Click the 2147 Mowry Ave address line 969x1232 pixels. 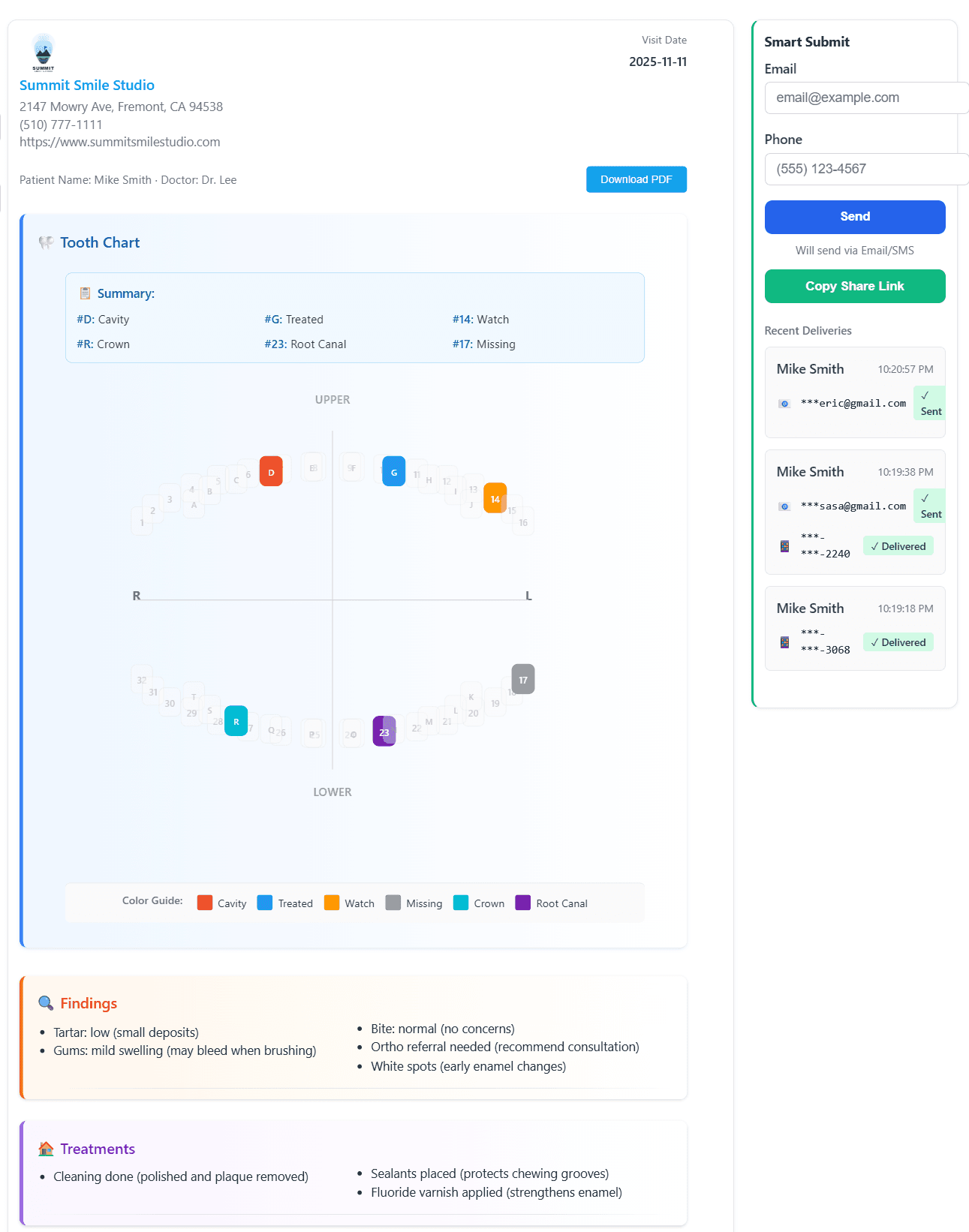tap(121, 107)
